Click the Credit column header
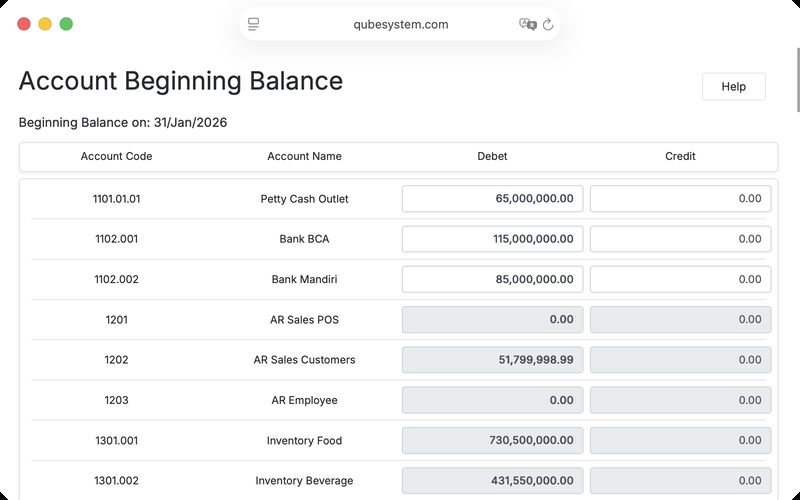The width and height of the screenshot is (800, 500). tap(680, 156)
